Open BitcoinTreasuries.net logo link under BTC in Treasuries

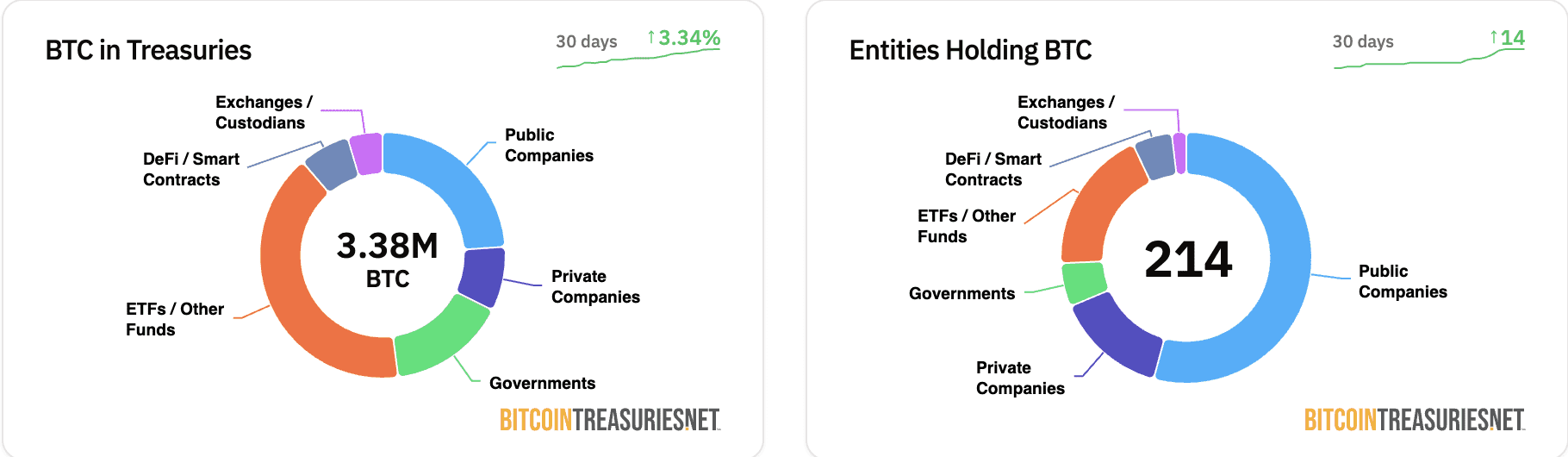tap(609, 420)
